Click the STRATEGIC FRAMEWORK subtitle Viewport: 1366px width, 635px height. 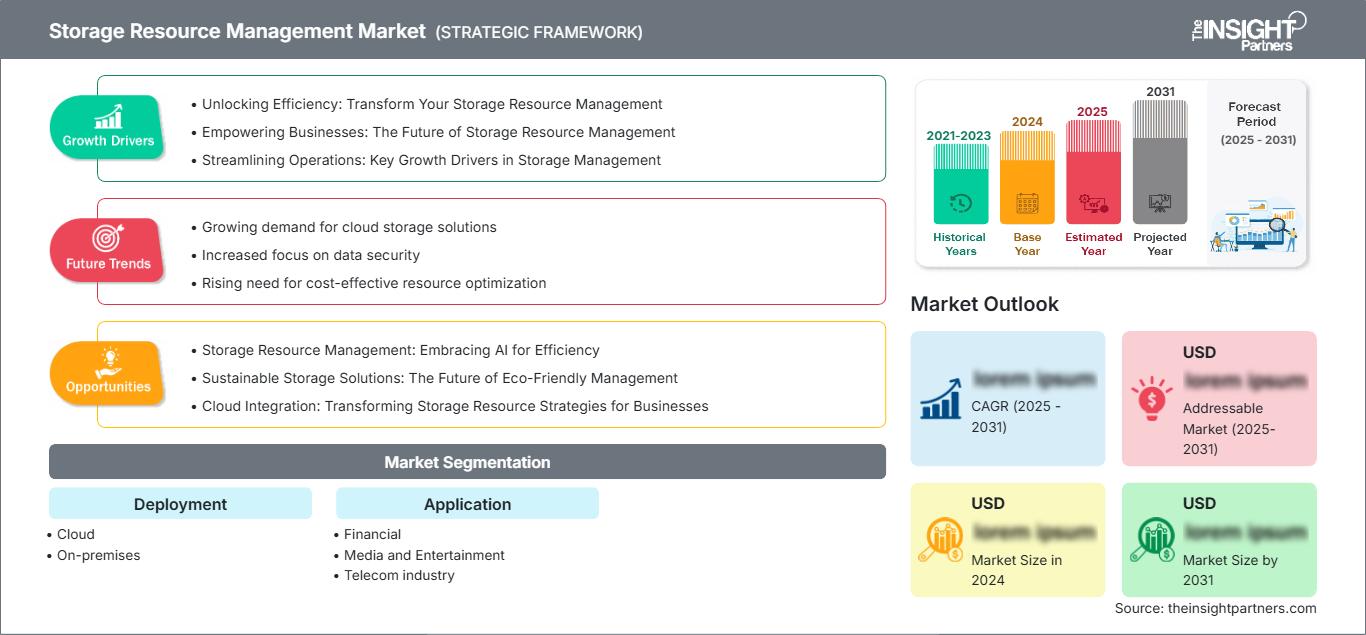(539, 32)
